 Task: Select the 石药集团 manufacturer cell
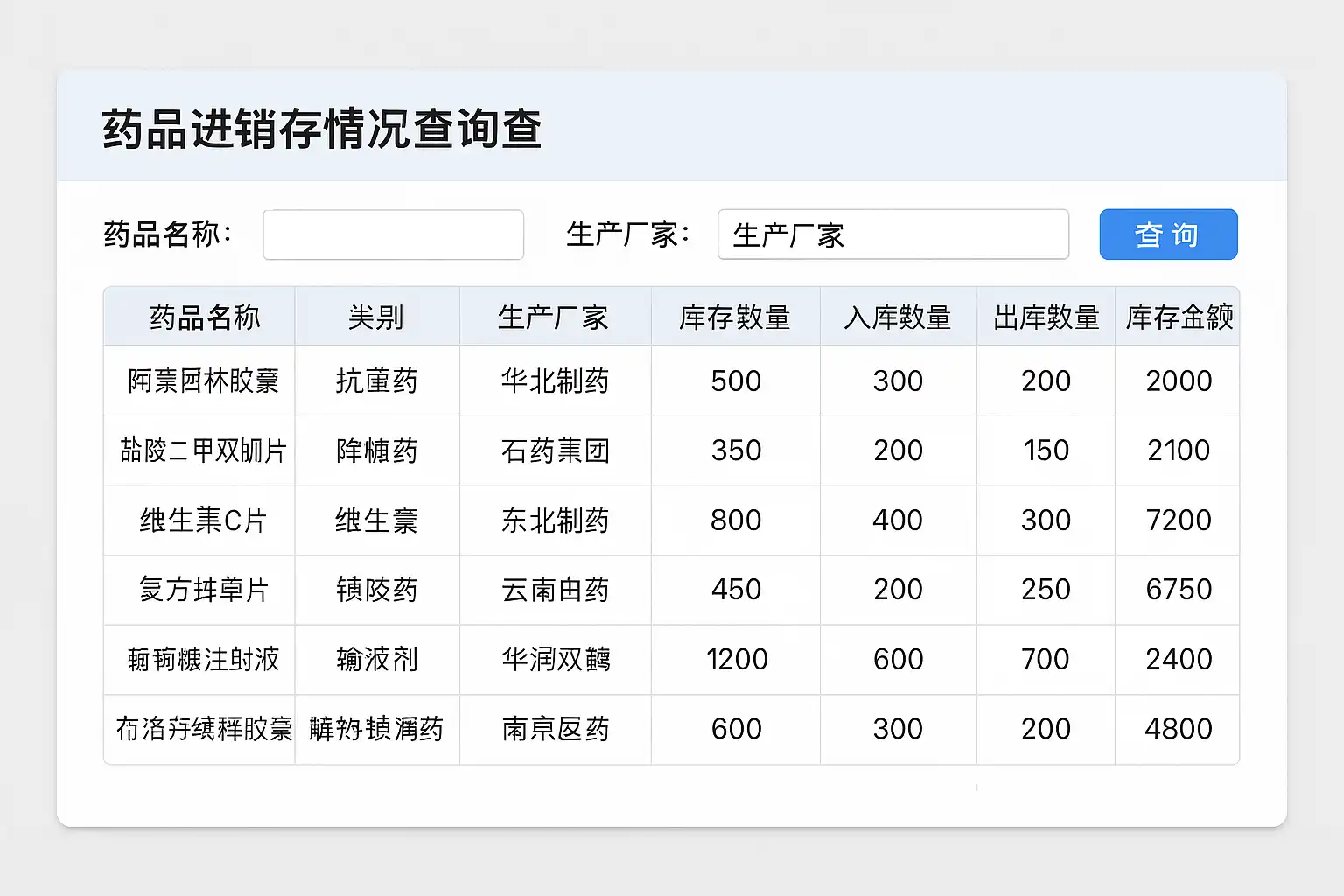[555, 451]
